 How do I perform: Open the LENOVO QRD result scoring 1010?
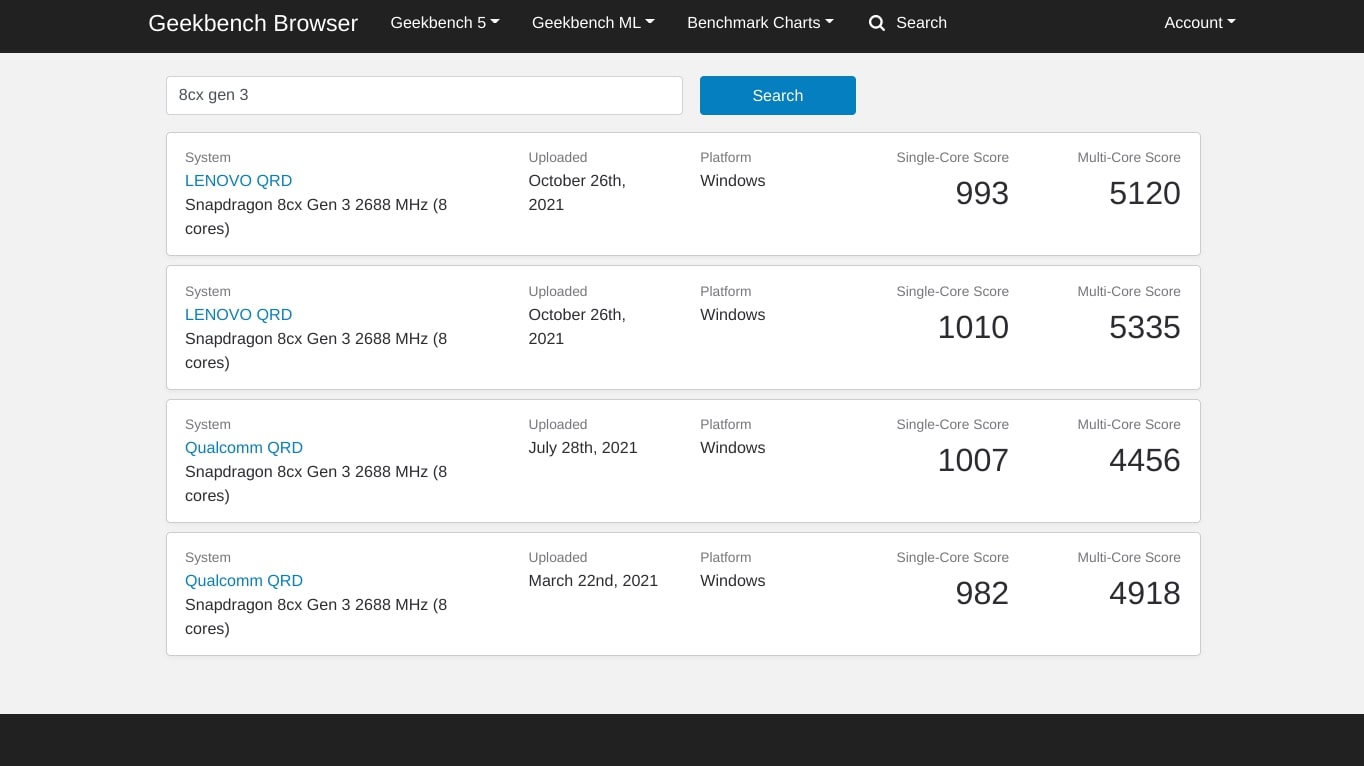click(x=238, y=315)
